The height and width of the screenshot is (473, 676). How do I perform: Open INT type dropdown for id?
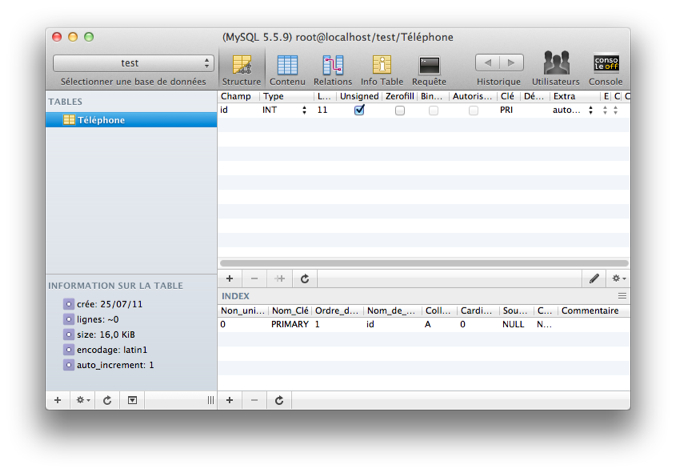[x=304, y=110]
